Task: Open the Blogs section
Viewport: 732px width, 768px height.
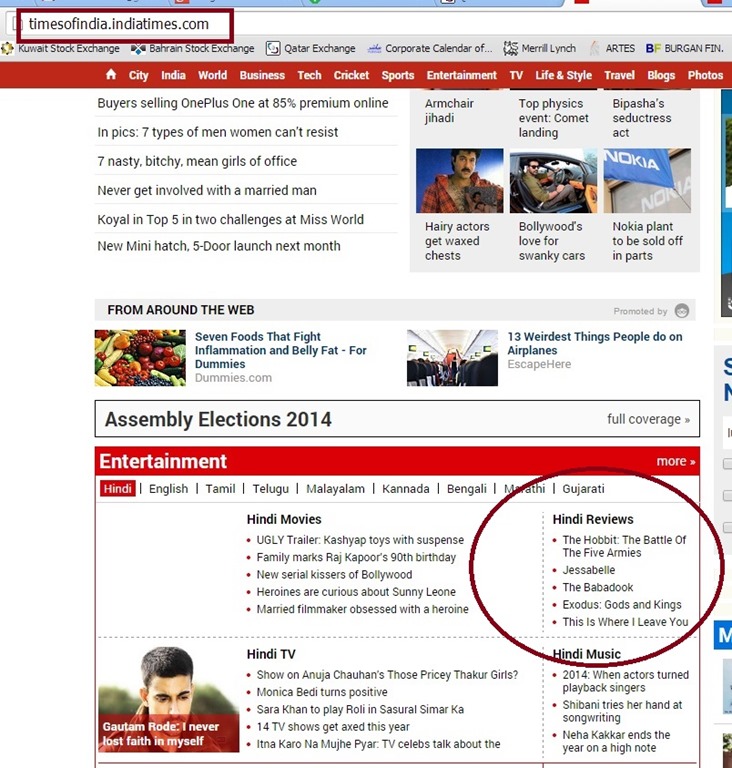Action: click(x=661, y=75)
